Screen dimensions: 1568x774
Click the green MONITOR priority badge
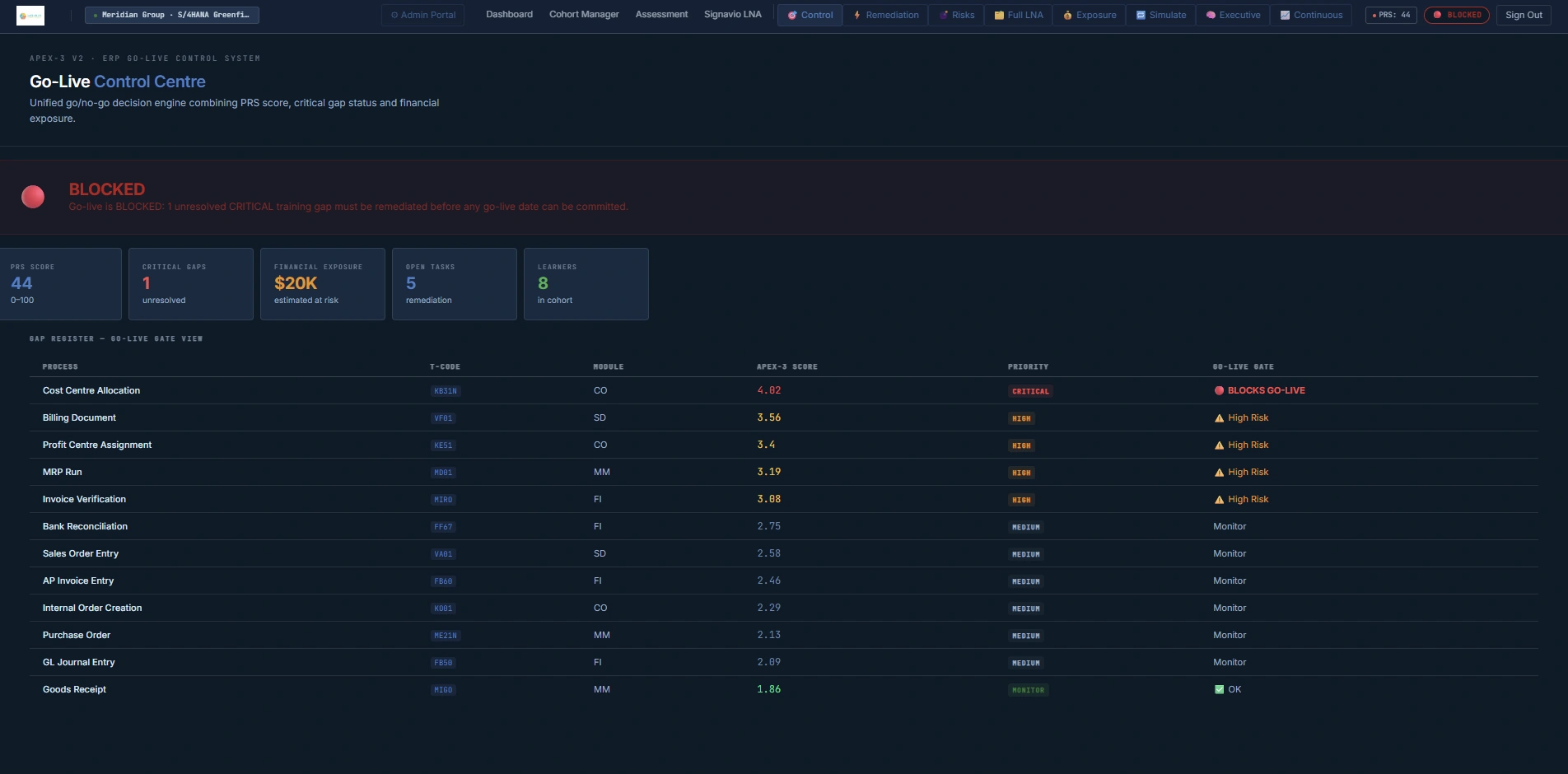pos(1028,690)
